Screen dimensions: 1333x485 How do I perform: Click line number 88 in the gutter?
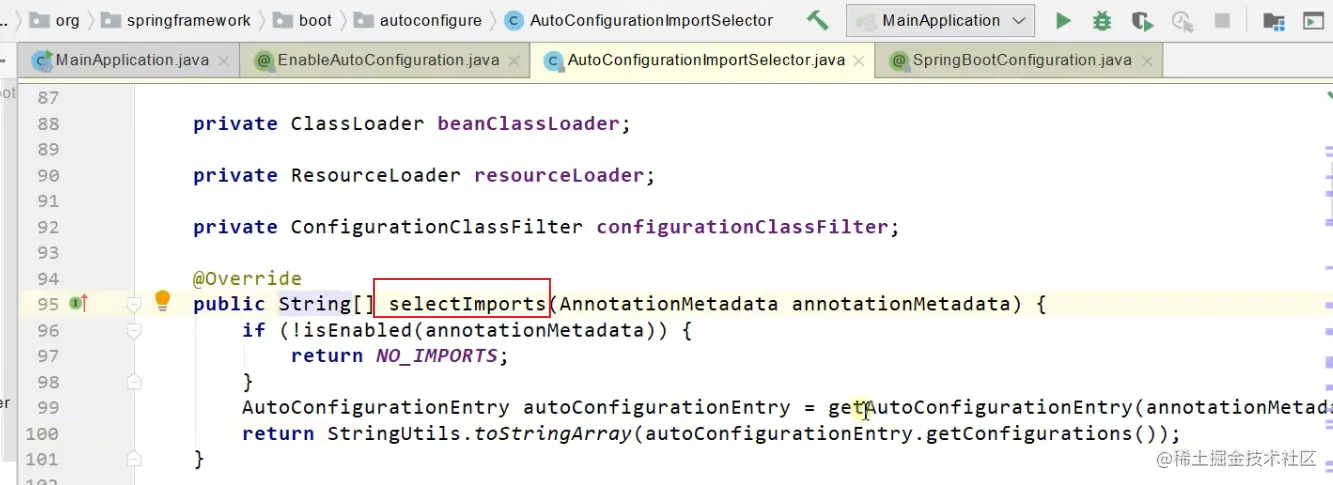(x=48, y=124)
